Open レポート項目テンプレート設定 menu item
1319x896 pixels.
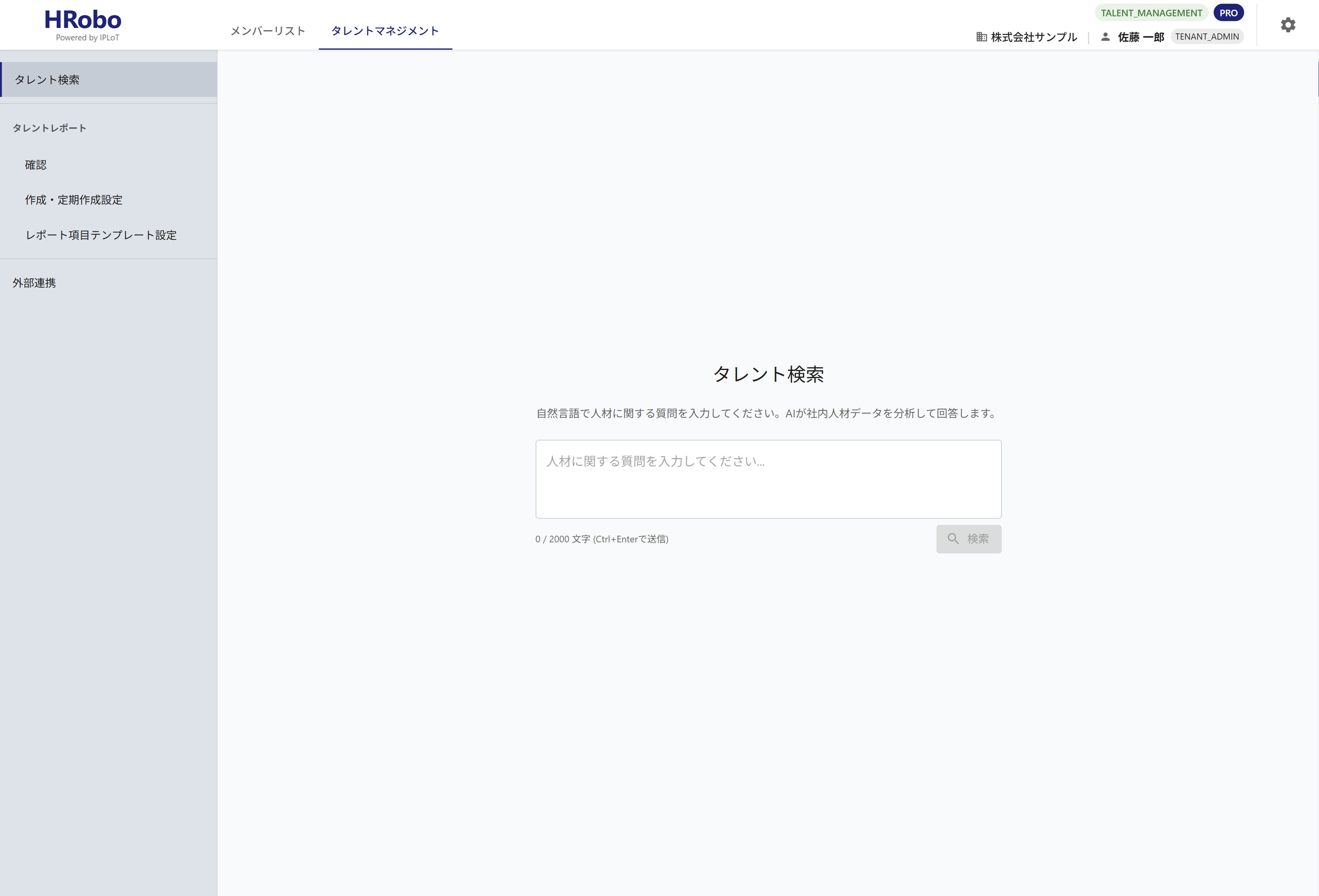108,235
